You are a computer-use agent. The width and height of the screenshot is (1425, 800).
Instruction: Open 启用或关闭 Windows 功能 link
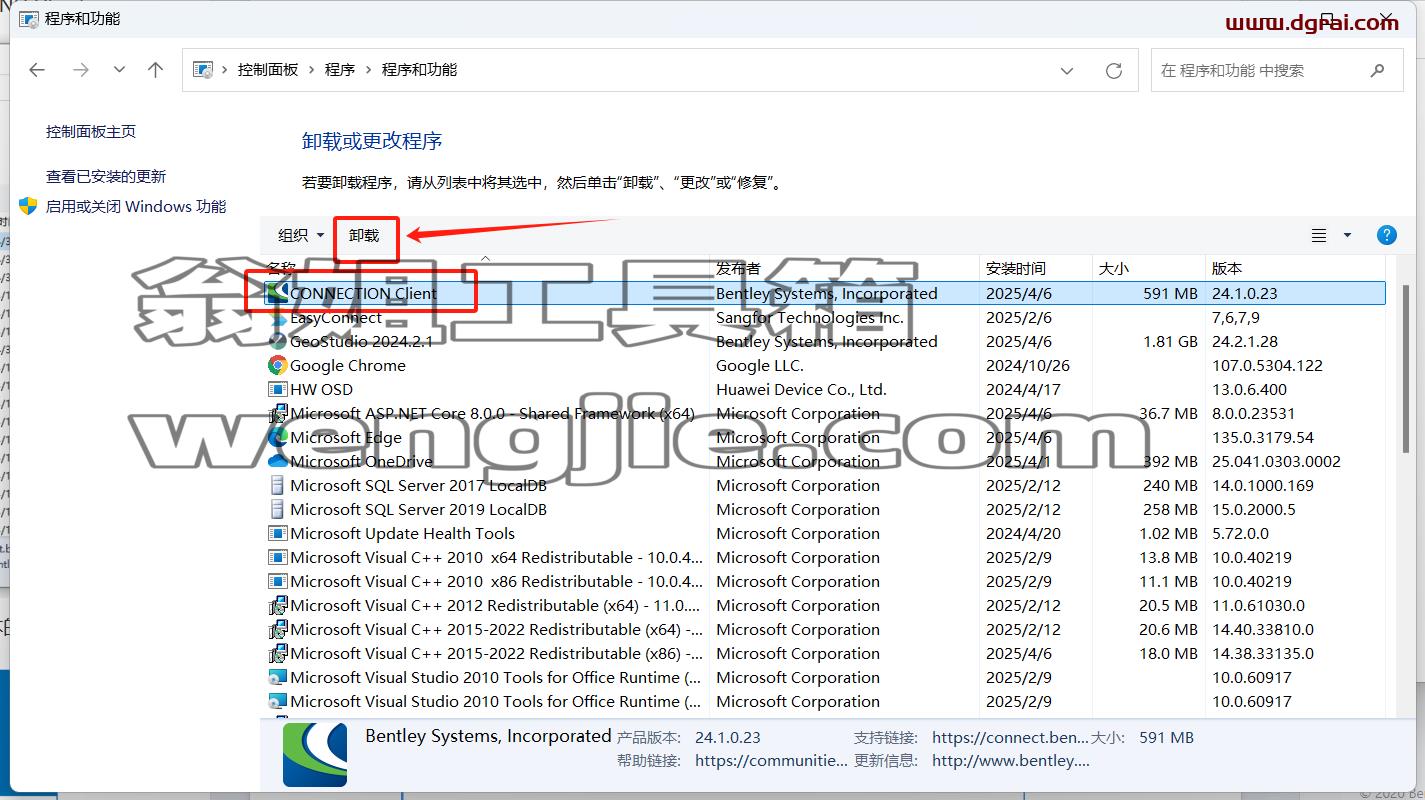click(x=136, y=207)
